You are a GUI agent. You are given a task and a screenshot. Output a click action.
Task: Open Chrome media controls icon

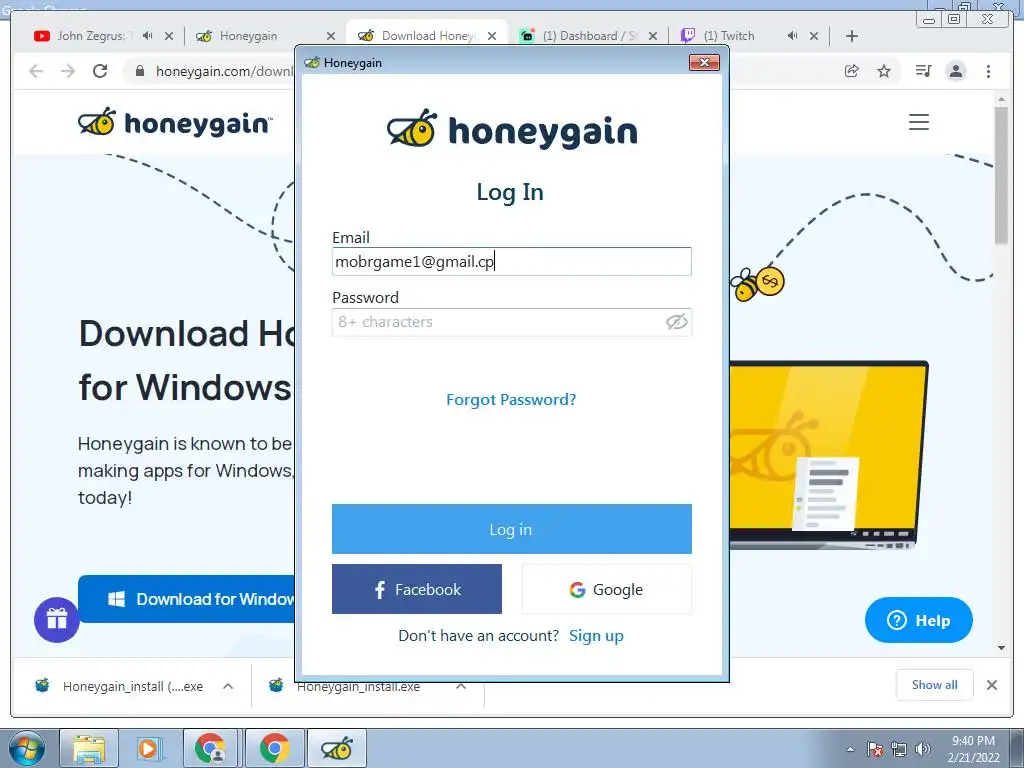point(923,71)
